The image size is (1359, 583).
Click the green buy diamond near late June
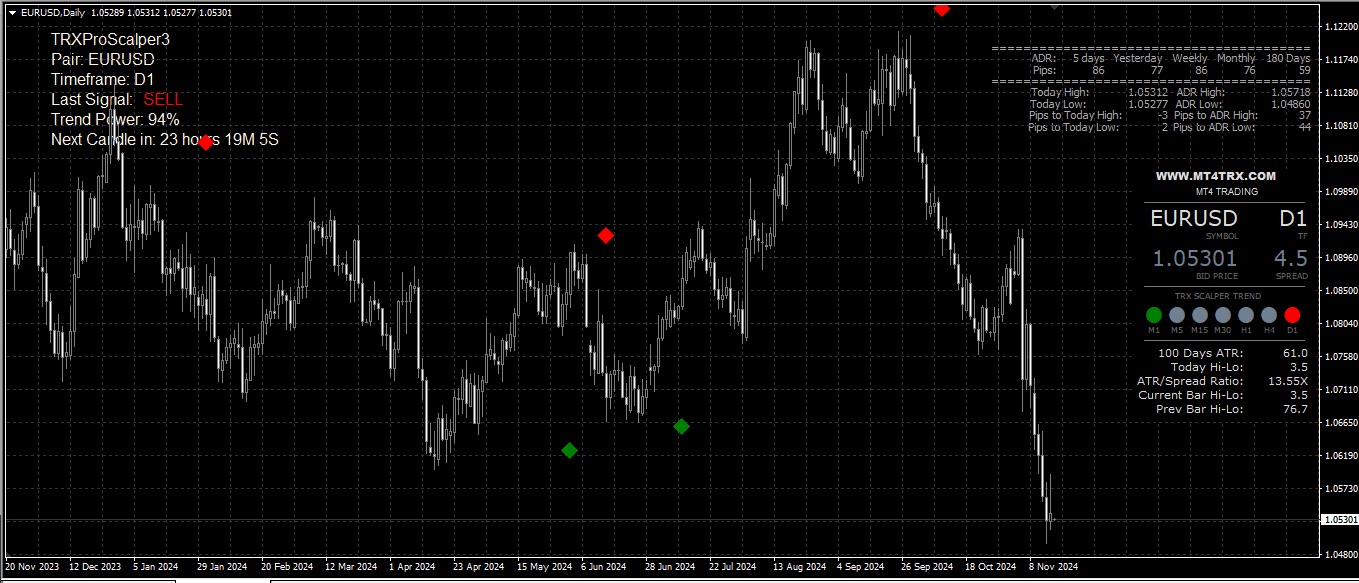coord(683,426)
